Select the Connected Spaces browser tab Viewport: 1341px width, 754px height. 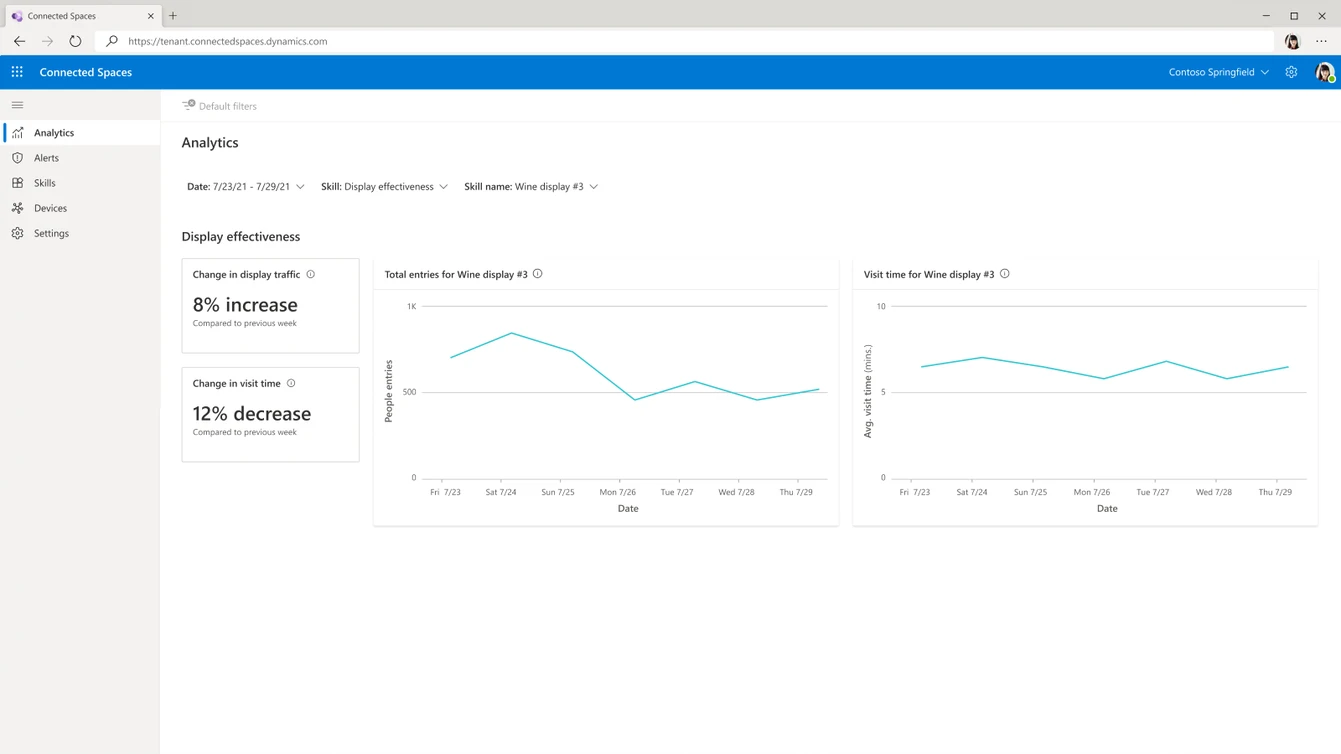tap(83, 16)
